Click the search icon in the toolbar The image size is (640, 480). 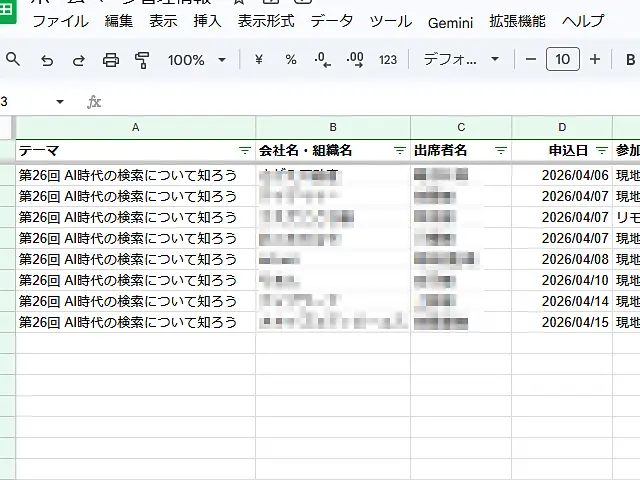(13, 60)
